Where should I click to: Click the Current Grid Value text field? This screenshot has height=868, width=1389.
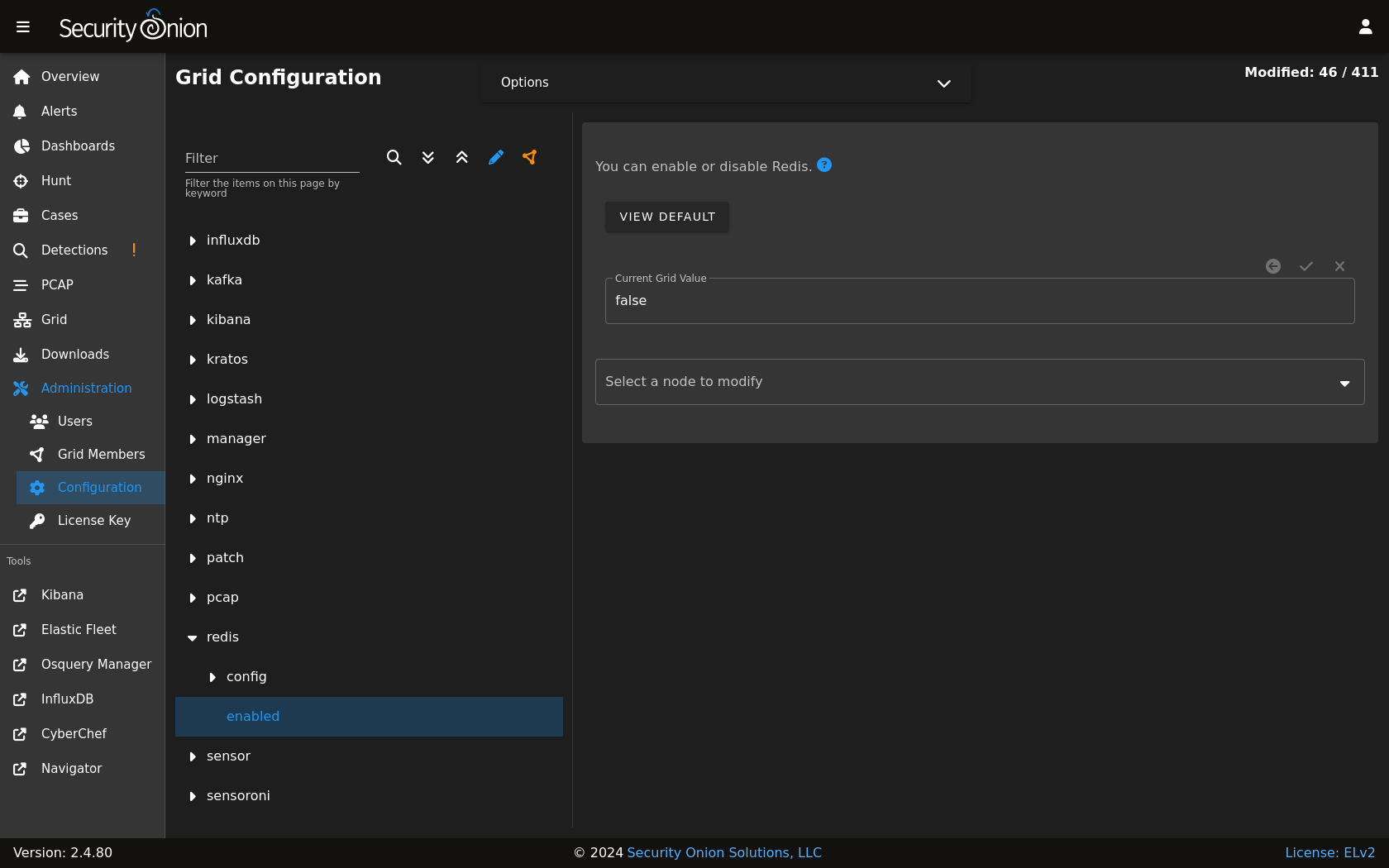(x=980, y=301)
